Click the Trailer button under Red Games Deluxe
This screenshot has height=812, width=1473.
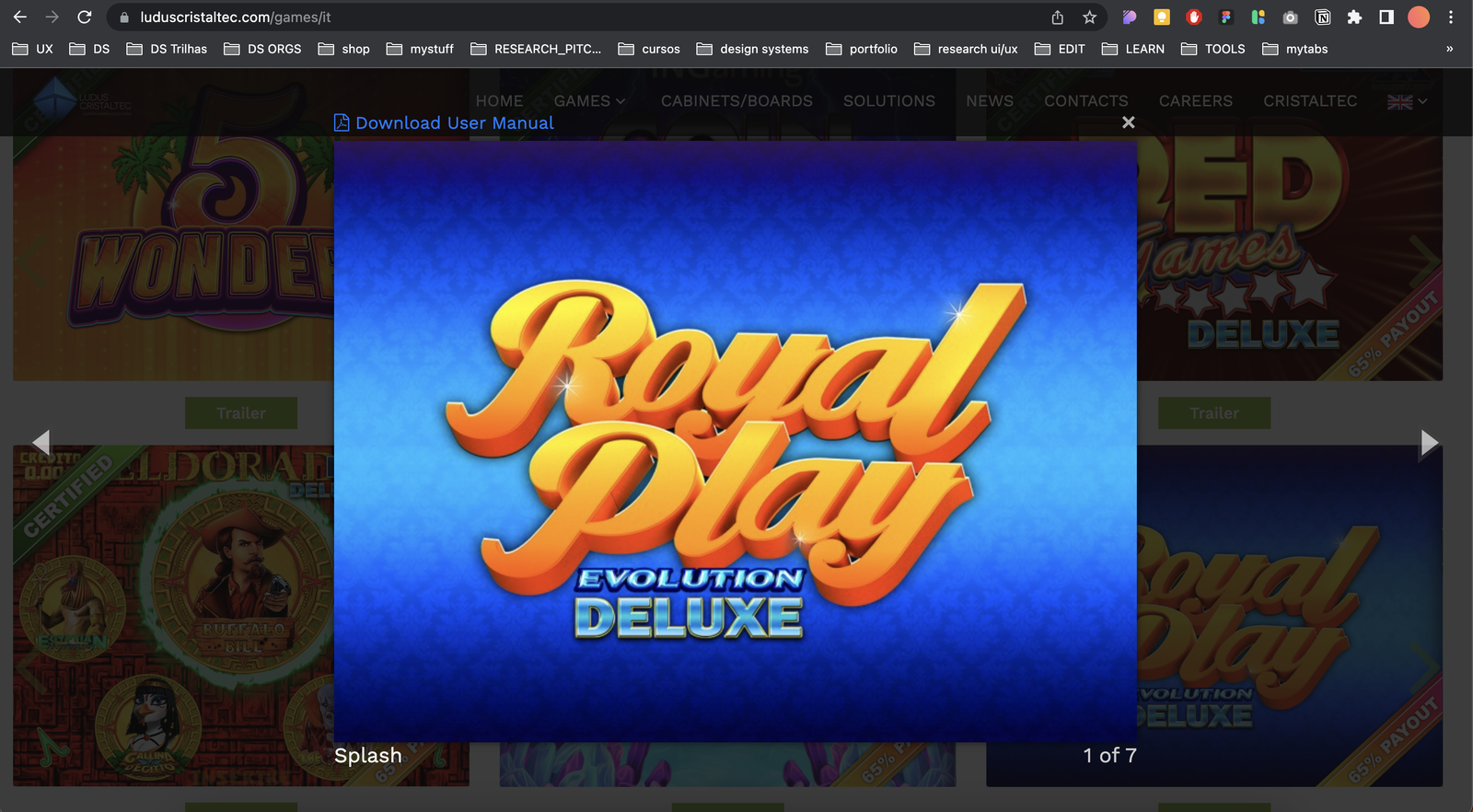(x=1214, y=413)
